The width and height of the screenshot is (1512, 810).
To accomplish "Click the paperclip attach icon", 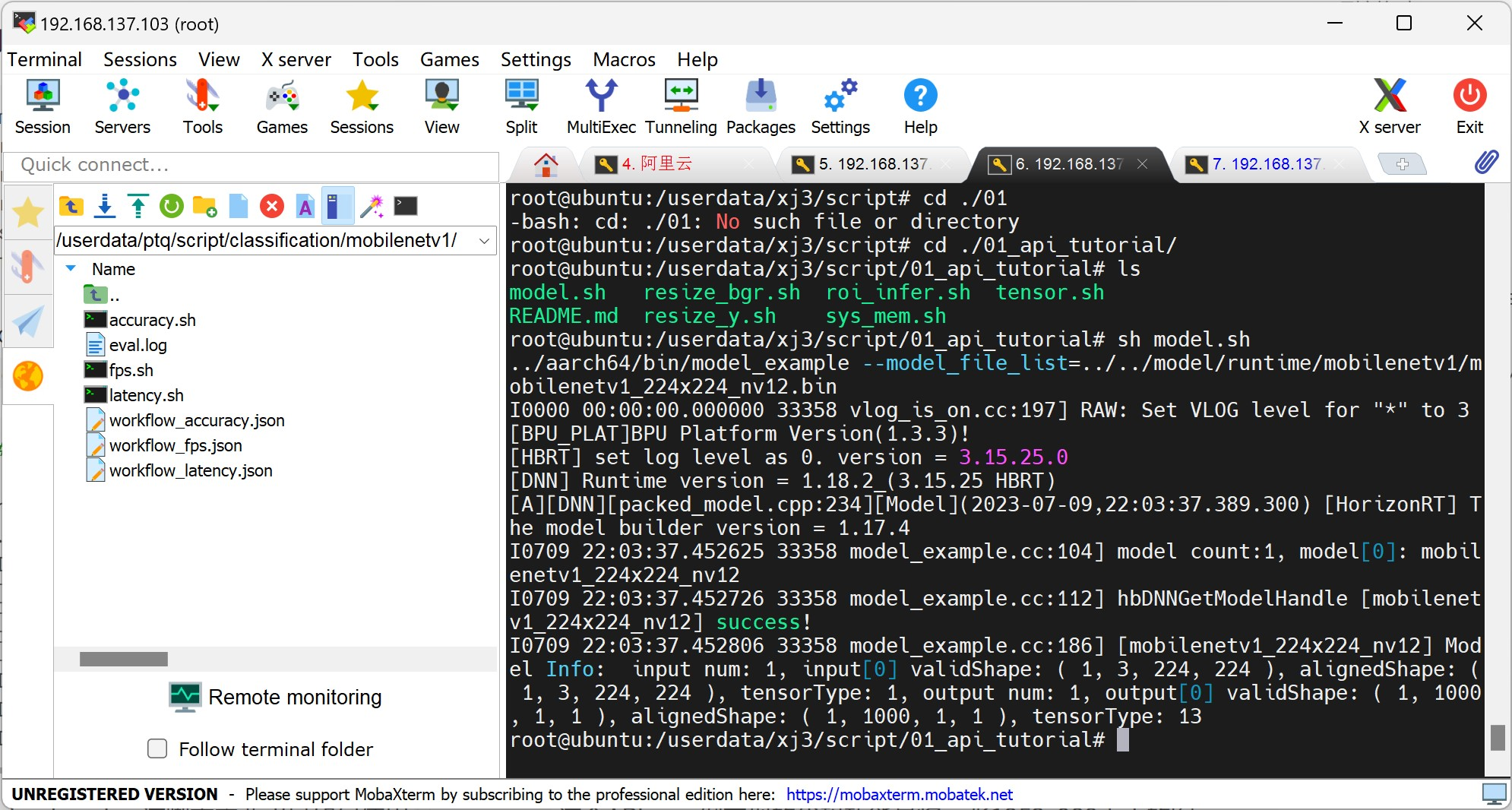I will [1486, 162].
